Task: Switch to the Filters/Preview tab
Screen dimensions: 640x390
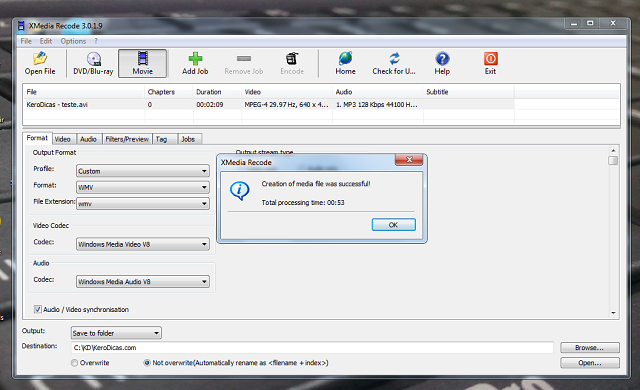Action: pos(127,139)
